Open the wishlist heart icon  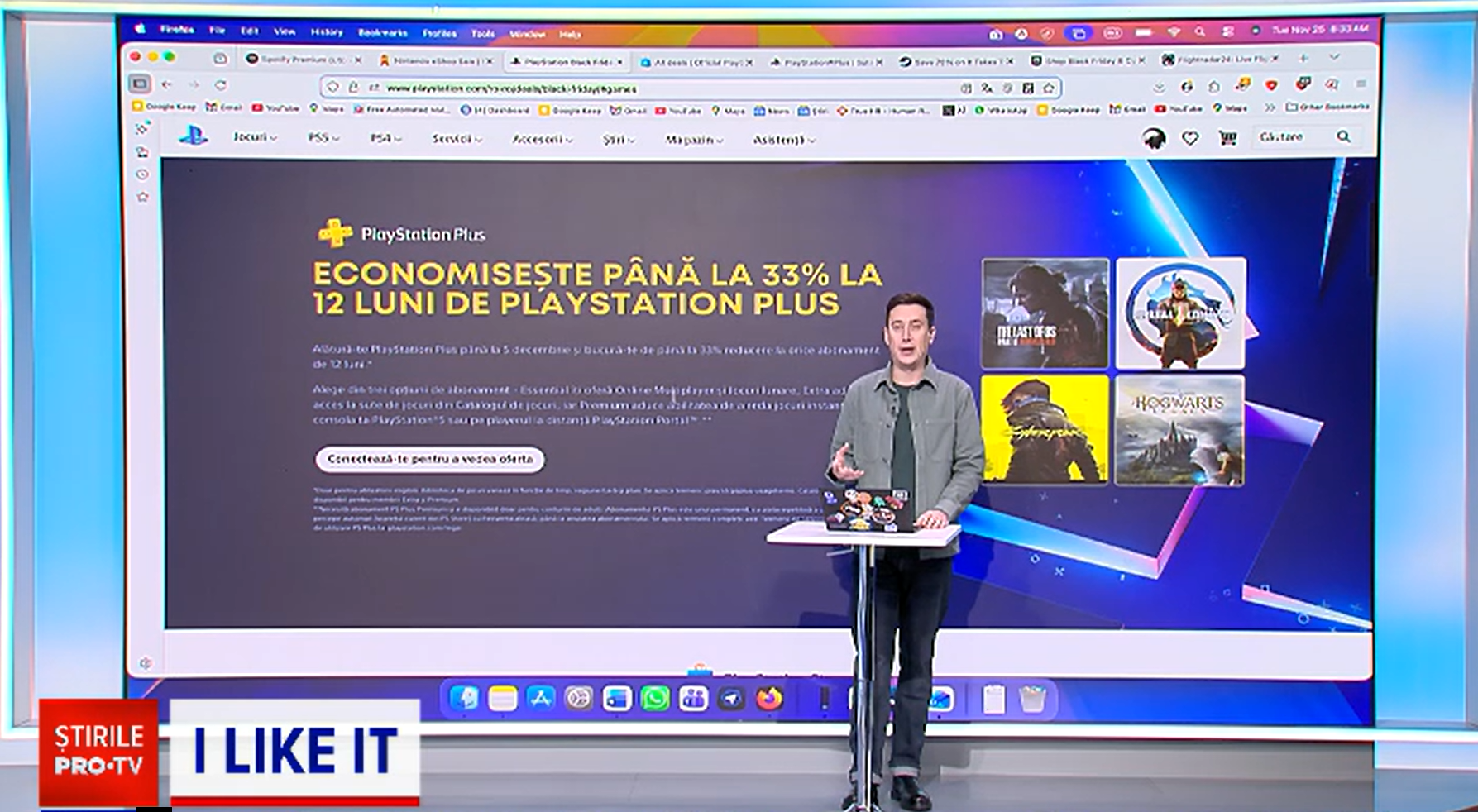coord(1190,138)
